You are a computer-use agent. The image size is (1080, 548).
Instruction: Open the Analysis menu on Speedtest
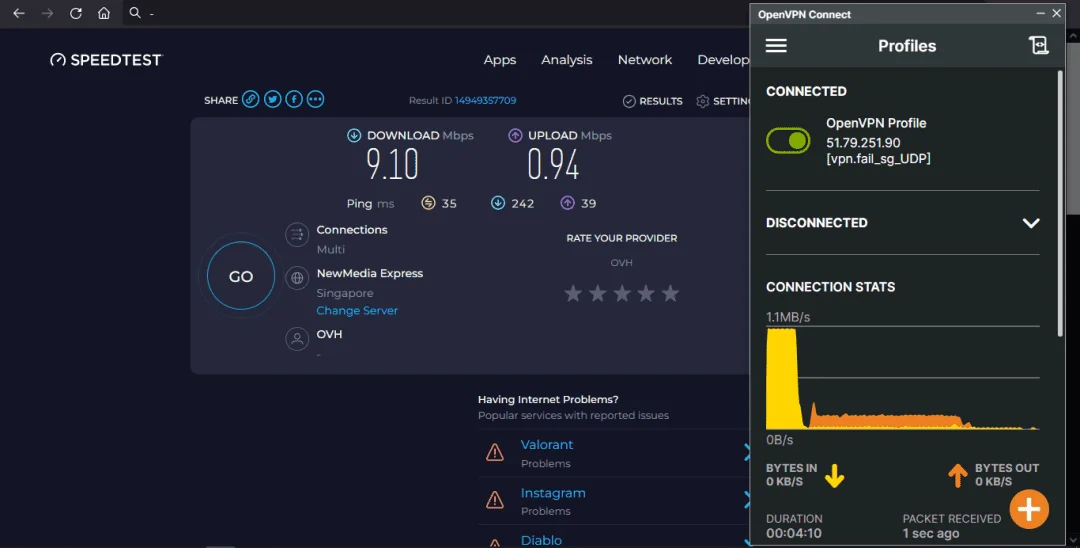566,60
